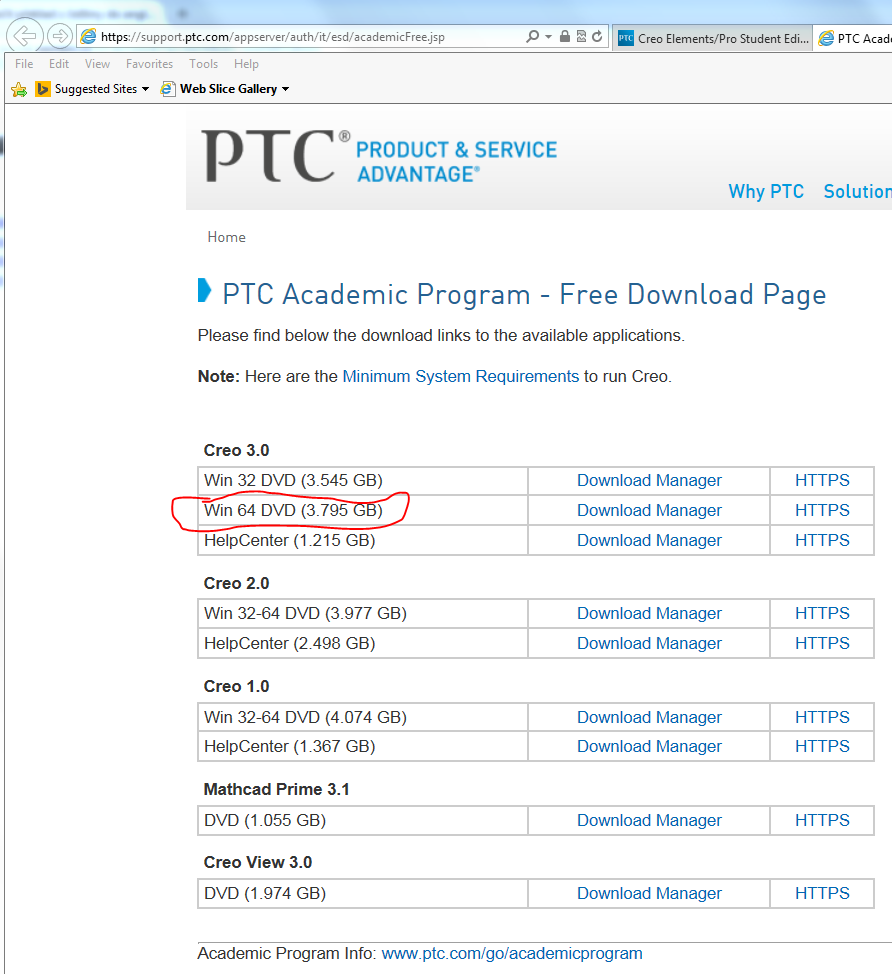
Task: Open the File menu
Action: click(24, 64)
